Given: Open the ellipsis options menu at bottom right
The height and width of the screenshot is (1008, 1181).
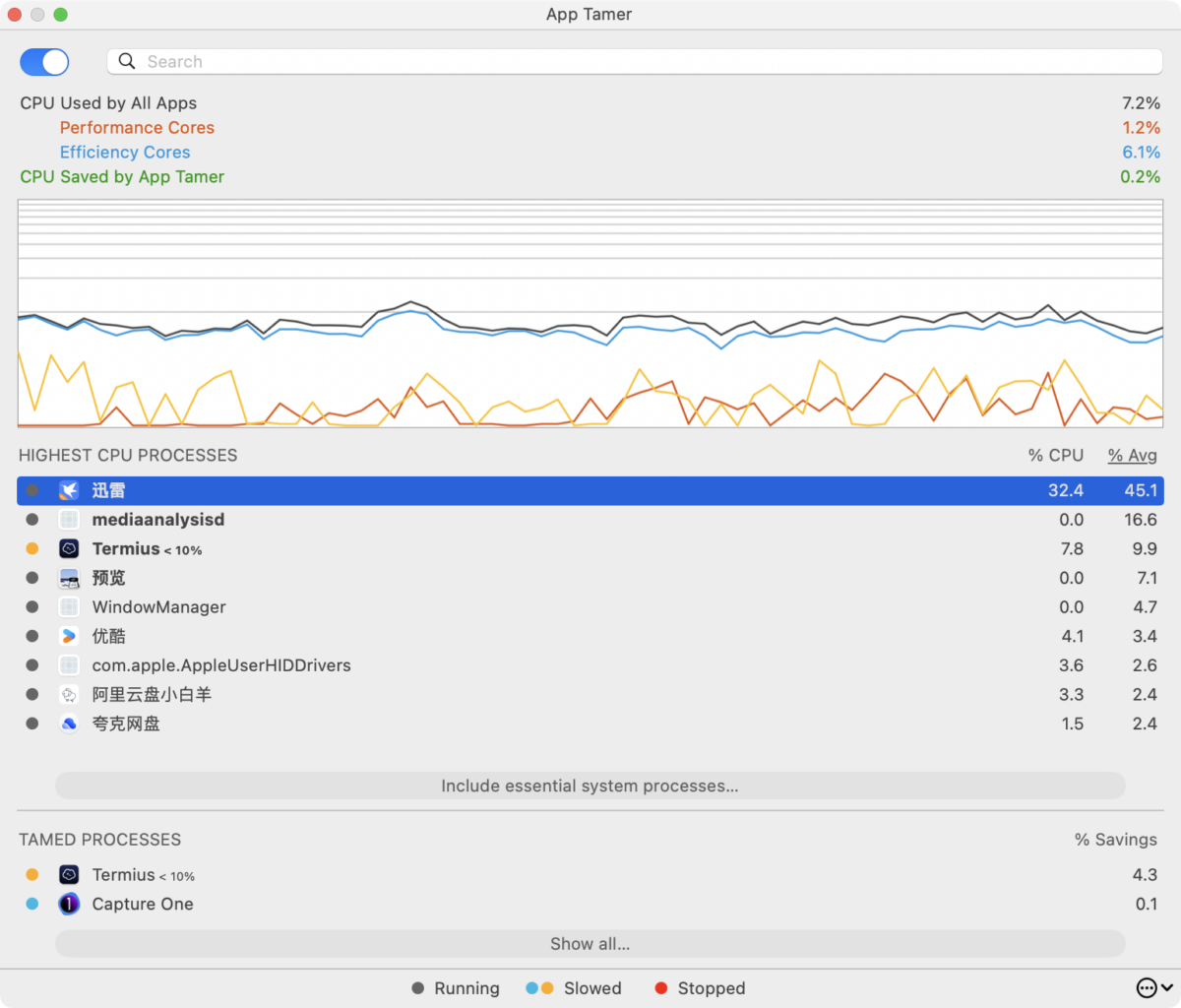Looking at the screenshot, I should (1153, 987).
